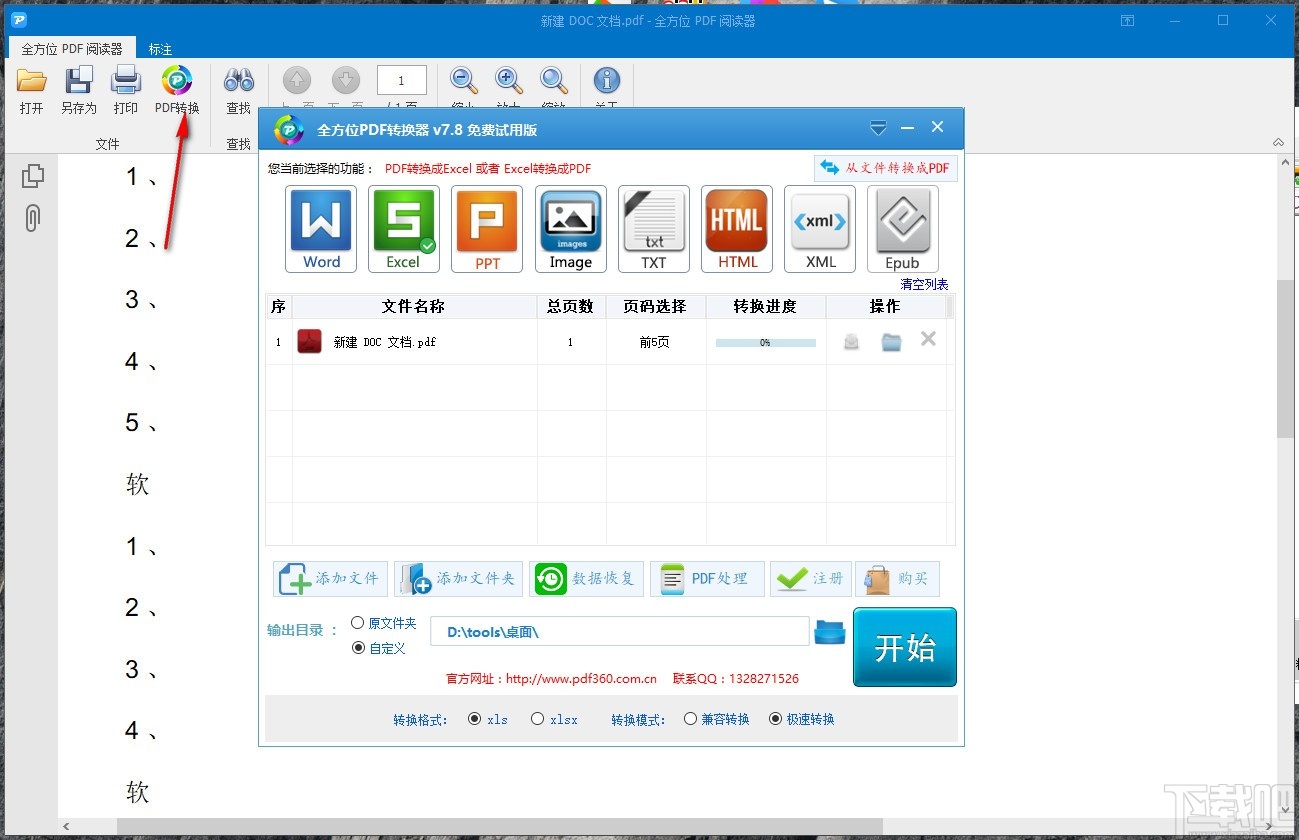Viewport: 1299px width, 840px height.
Task: Click the reader vertical scrollbar thumb
Action: [1287, 358]
